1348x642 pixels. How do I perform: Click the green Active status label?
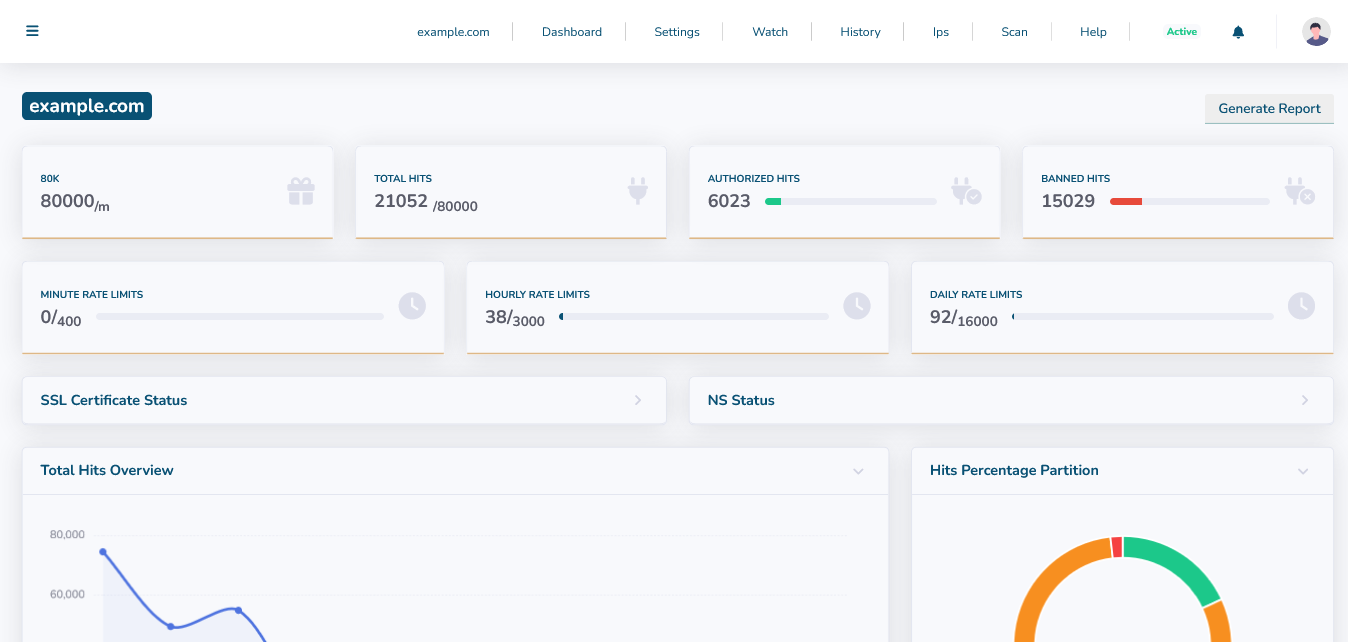(1181, 32)
